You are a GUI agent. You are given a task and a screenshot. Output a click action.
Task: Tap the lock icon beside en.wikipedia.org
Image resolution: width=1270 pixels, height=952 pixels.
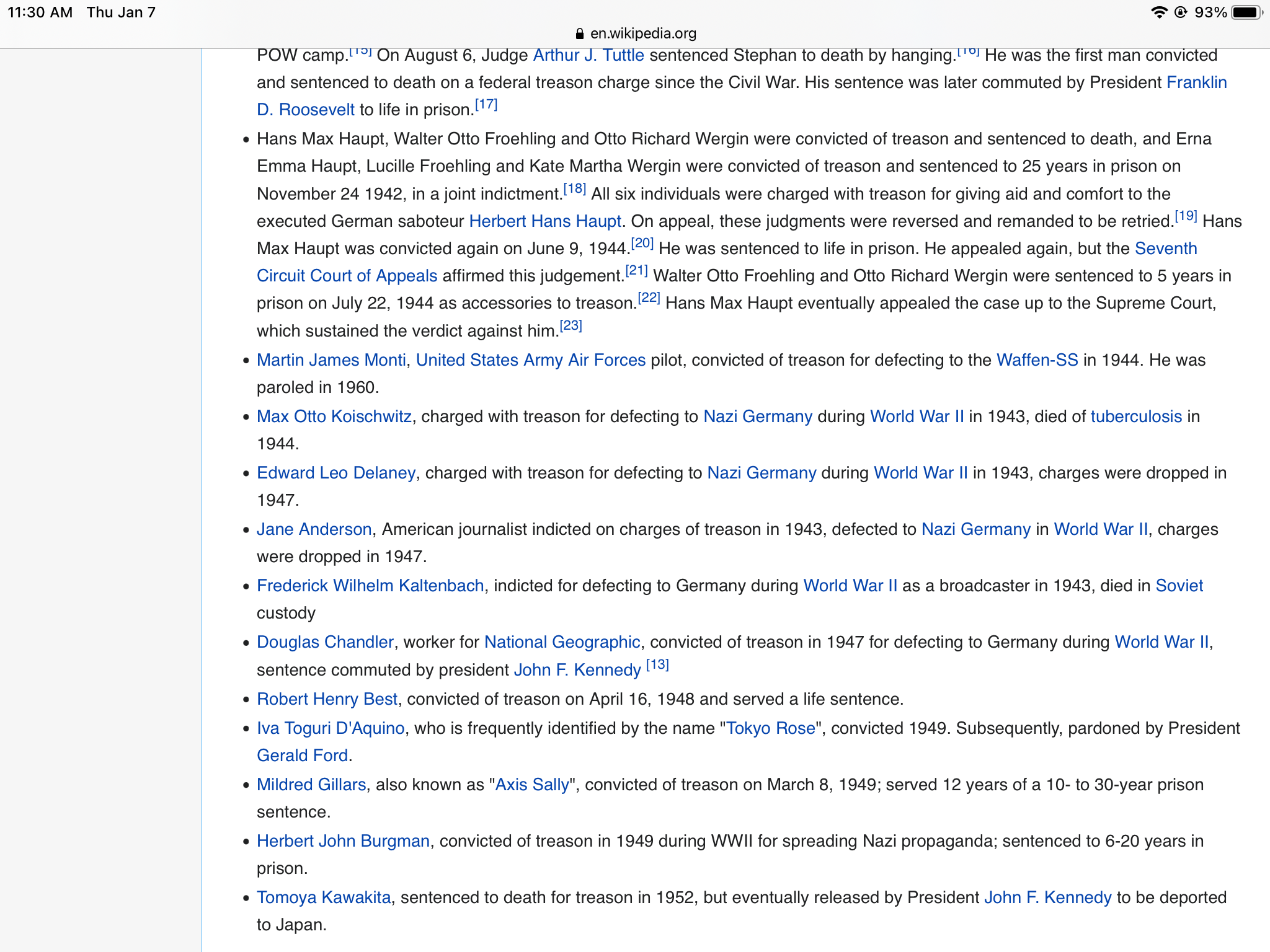tap(580, 33)
